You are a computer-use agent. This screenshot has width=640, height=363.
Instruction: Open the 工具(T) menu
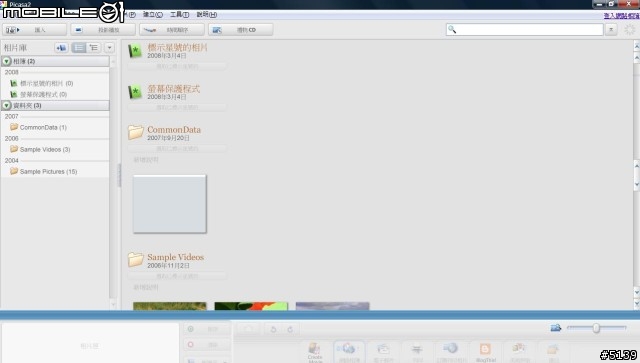click(x=180, y=14)
